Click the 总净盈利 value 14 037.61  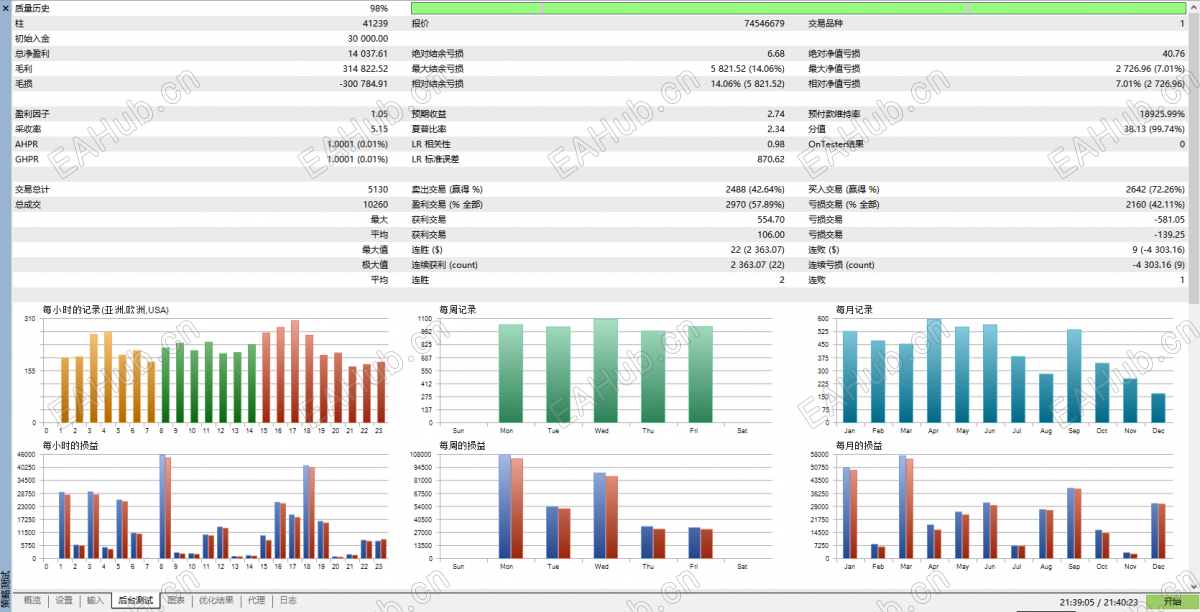click(x=368, y=53)
